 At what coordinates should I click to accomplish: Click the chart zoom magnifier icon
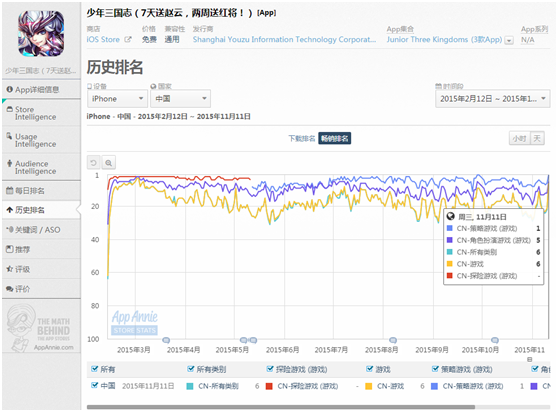point(109,163)
